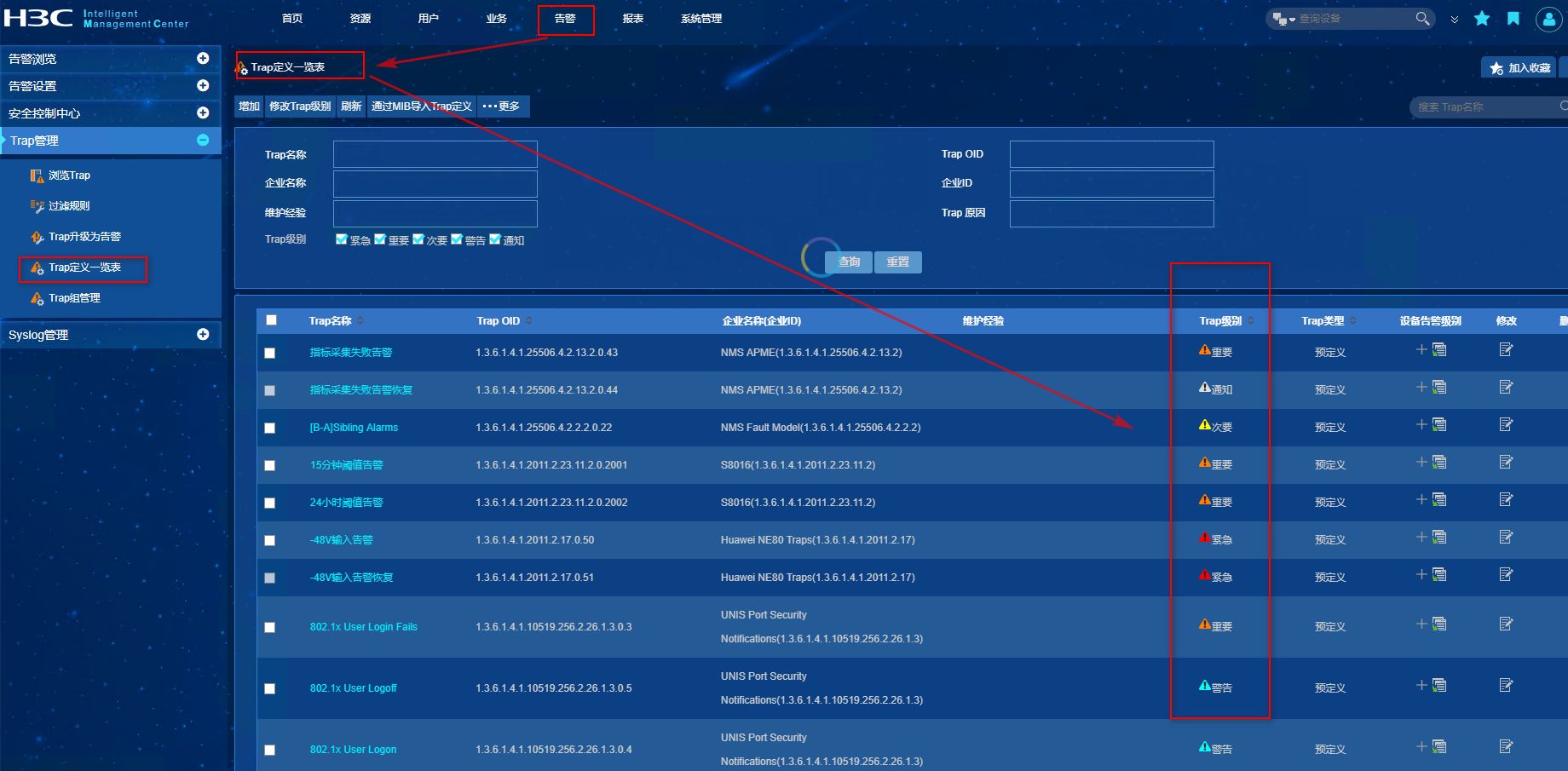Focus the Trap OID filter input field

tap(1112, 154)
